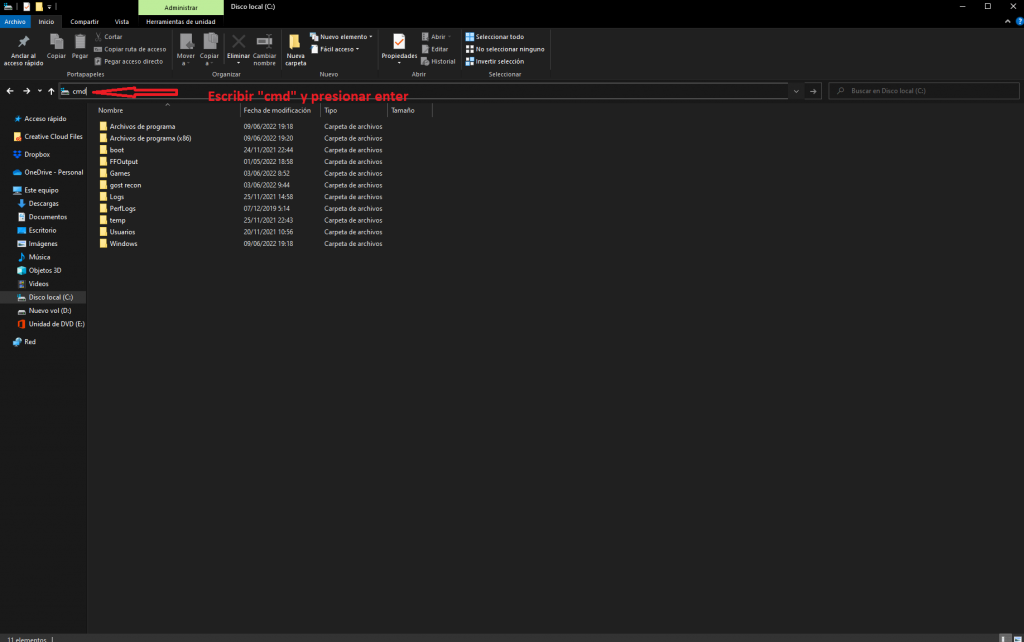The width and height of the screenshot is (1024, 642).
Task: Click the Anclar al acceso rápido pin icon
Action: (24, 42)
